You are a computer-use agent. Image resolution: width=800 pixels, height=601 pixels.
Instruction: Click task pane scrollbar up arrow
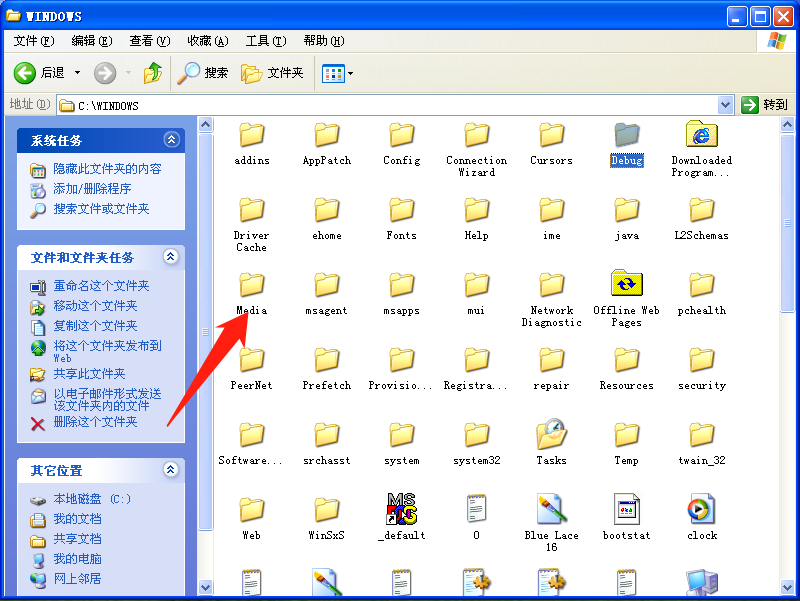pos(205,124)
